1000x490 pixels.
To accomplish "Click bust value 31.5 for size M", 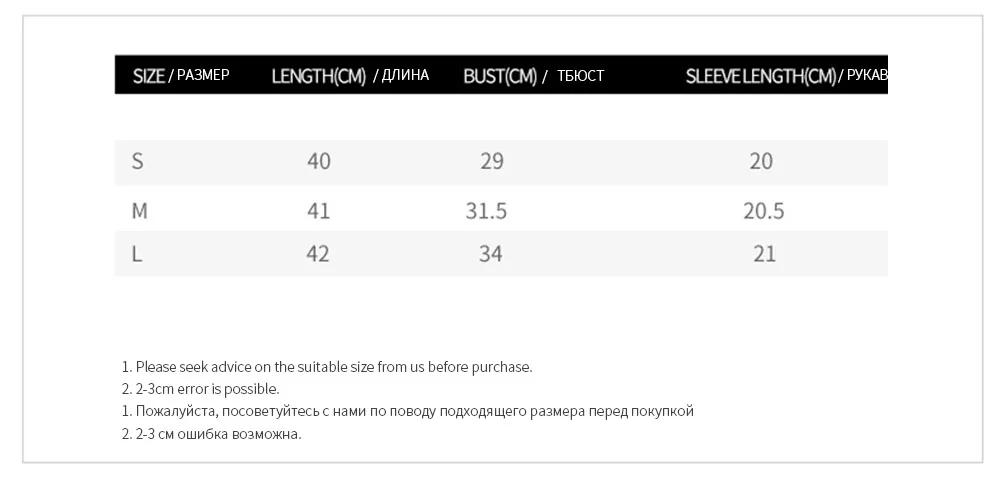I will [x=486, y=211].
